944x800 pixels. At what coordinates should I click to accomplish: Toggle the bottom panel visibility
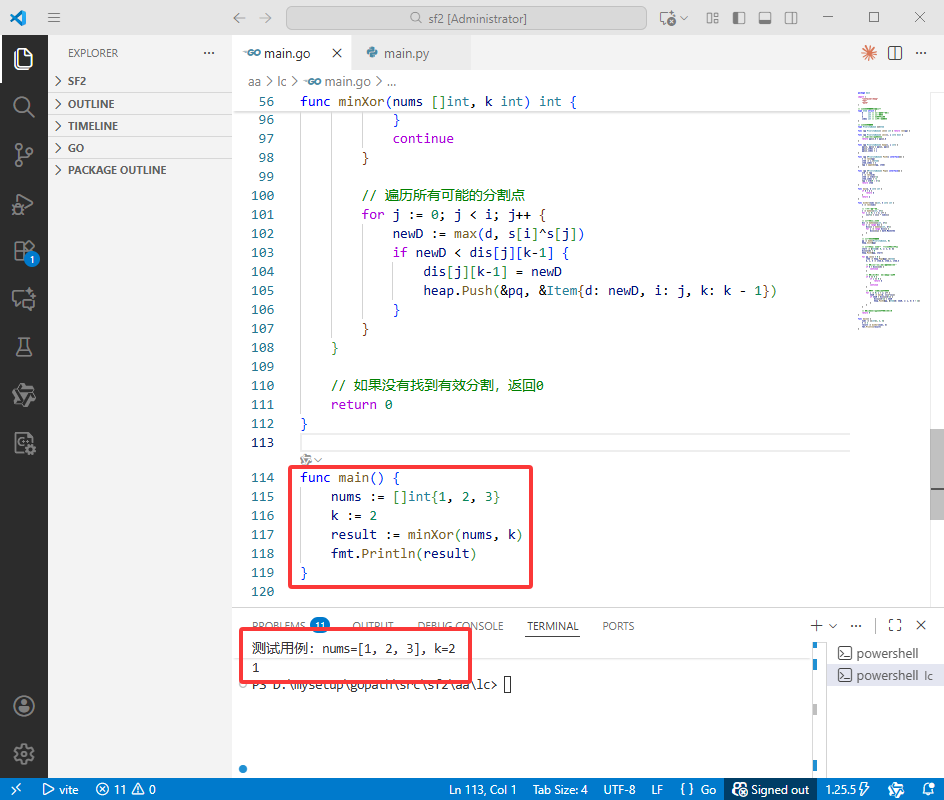[x=765, y=18]
